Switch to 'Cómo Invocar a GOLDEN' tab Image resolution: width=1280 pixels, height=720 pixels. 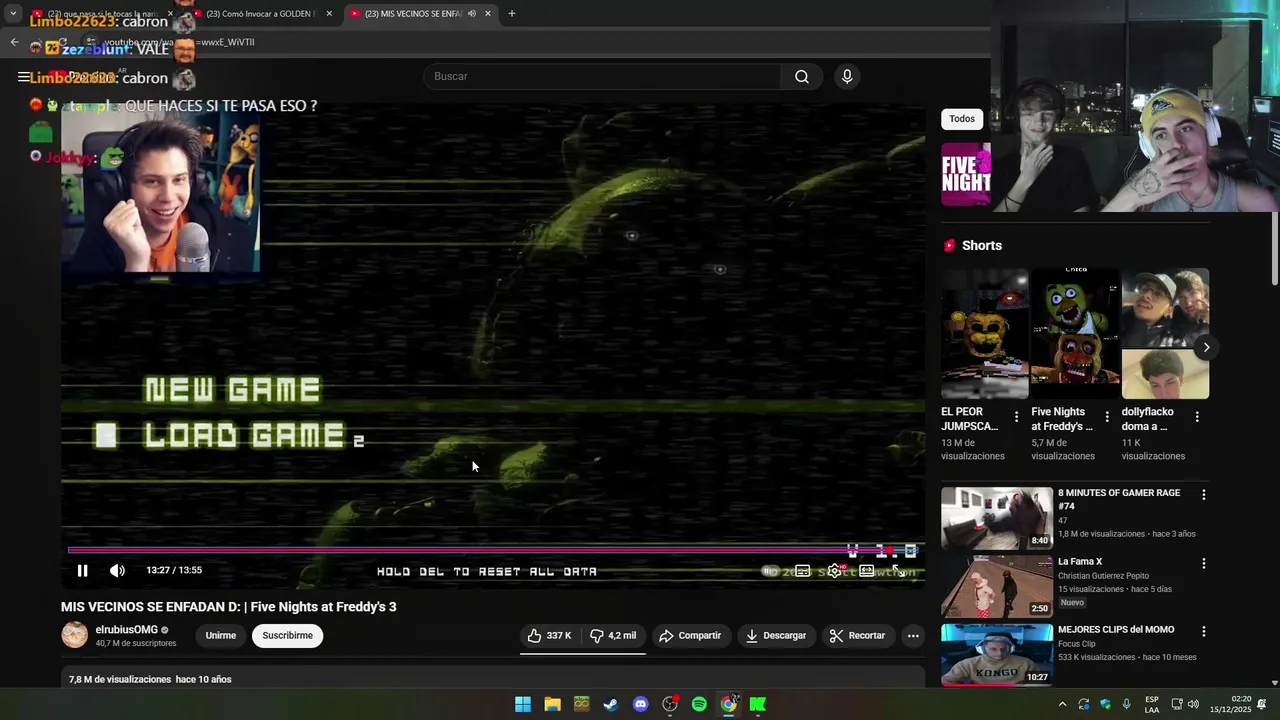click(x=262, y=14)
